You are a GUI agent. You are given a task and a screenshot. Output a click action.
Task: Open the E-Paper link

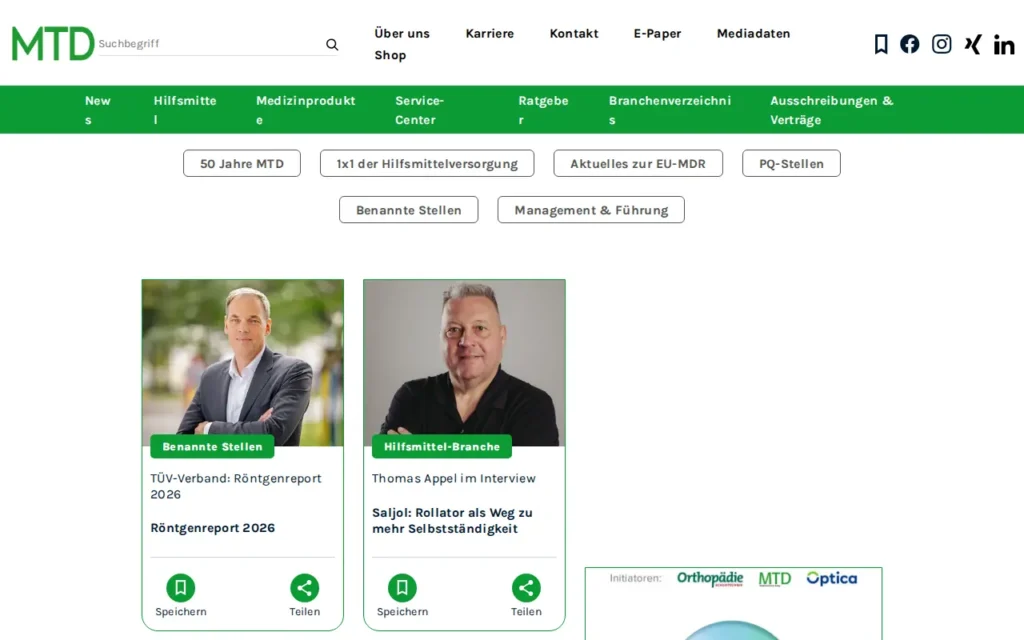pos(657,33)
